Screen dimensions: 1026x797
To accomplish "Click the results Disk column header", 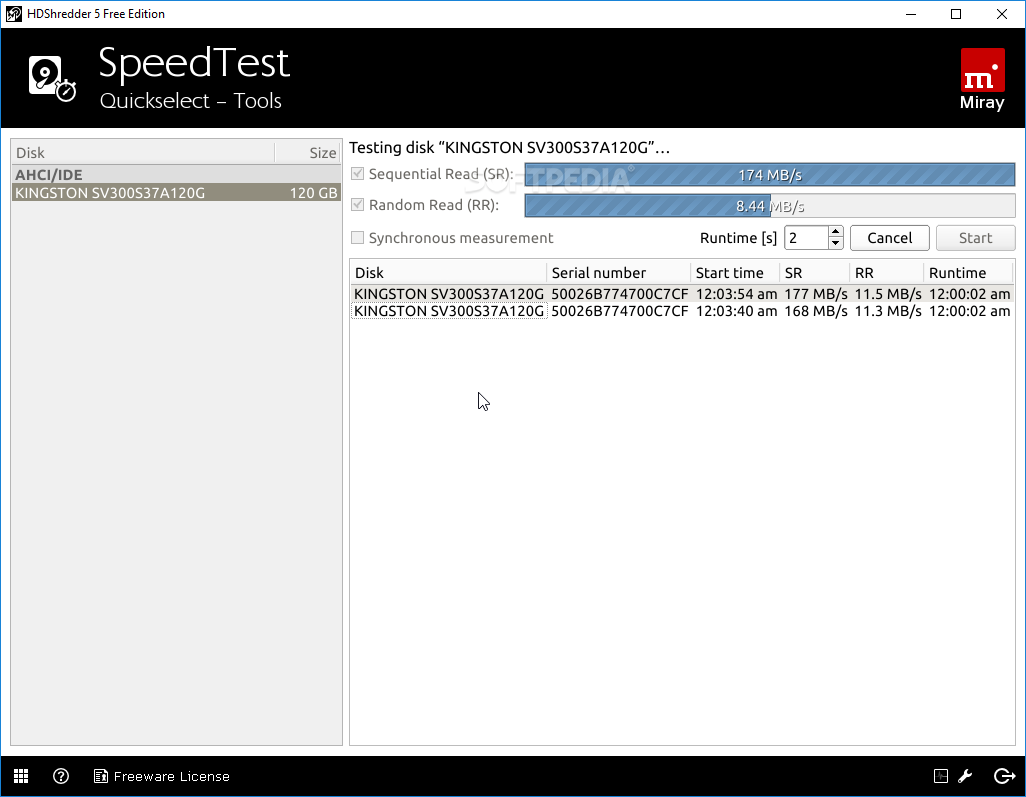I will 448,273.
